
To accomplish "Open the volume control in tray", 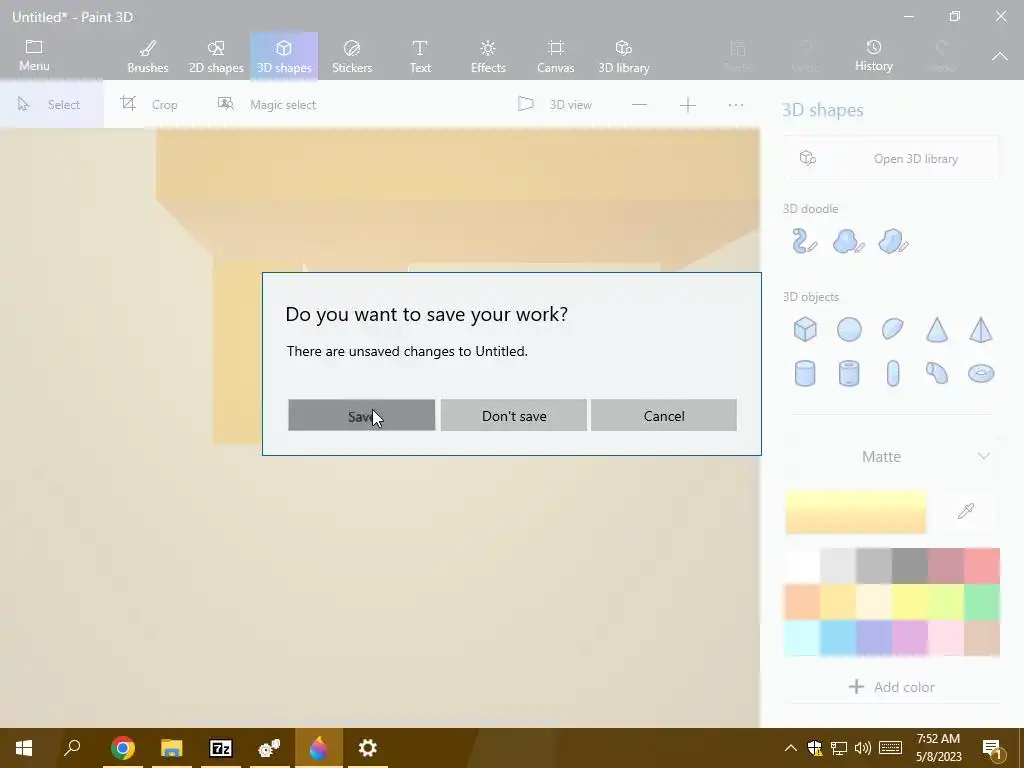I will [x=863, y=748].
